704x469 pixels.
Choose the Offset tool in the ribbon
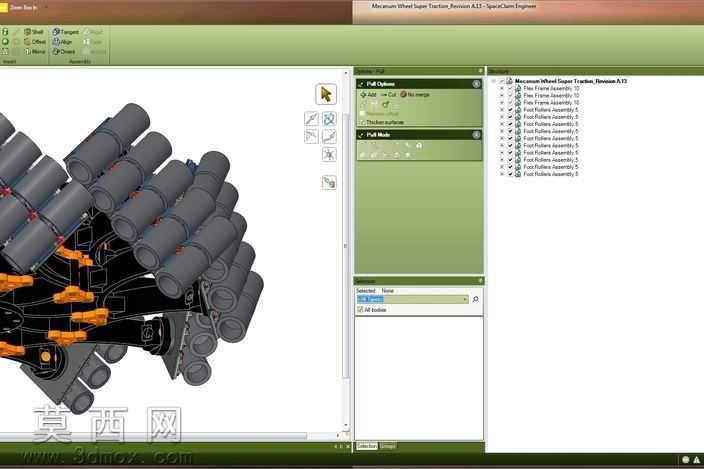click(35, 42)
